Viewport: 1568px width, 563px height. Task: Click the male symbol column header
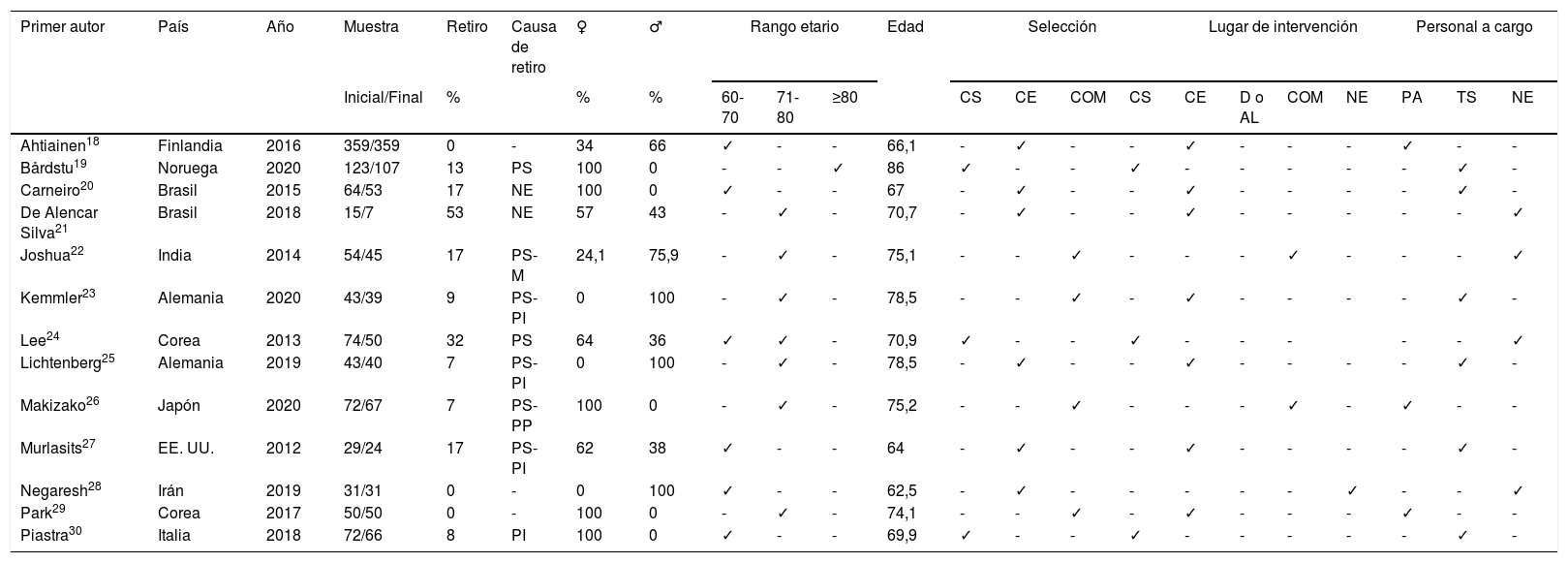655,27
